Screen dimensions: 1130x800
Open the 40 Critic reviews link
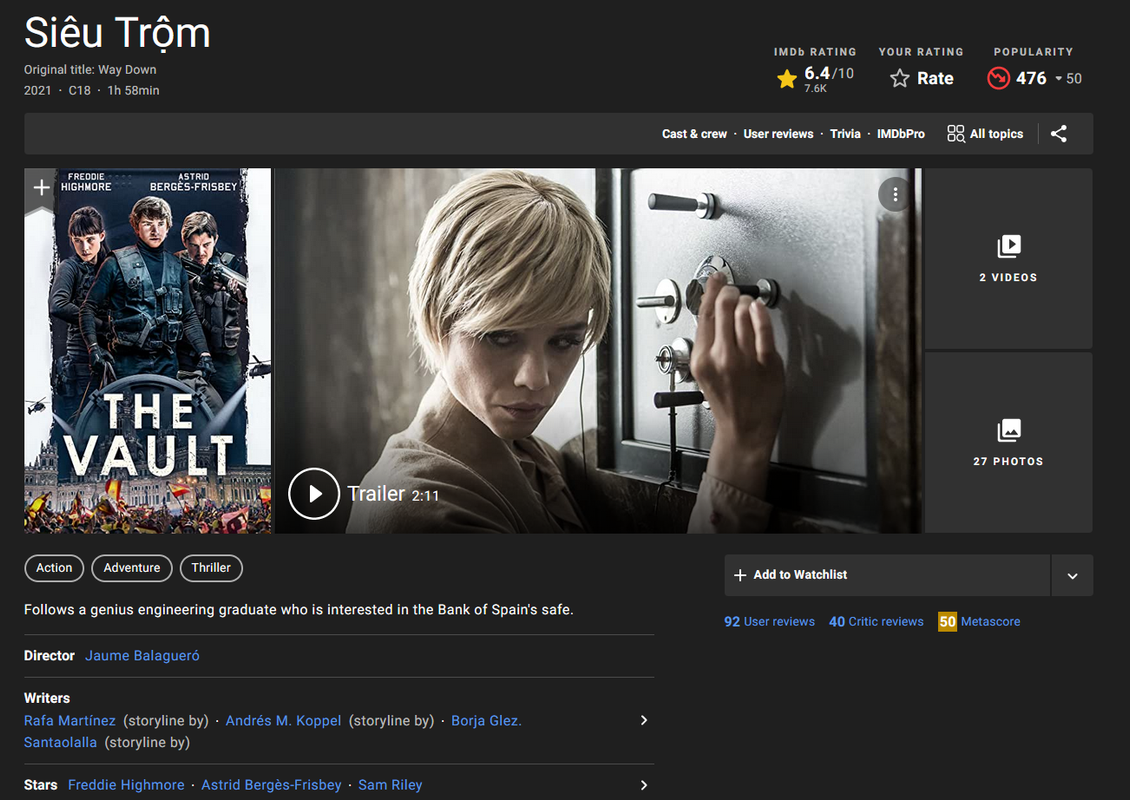(876, 621)
